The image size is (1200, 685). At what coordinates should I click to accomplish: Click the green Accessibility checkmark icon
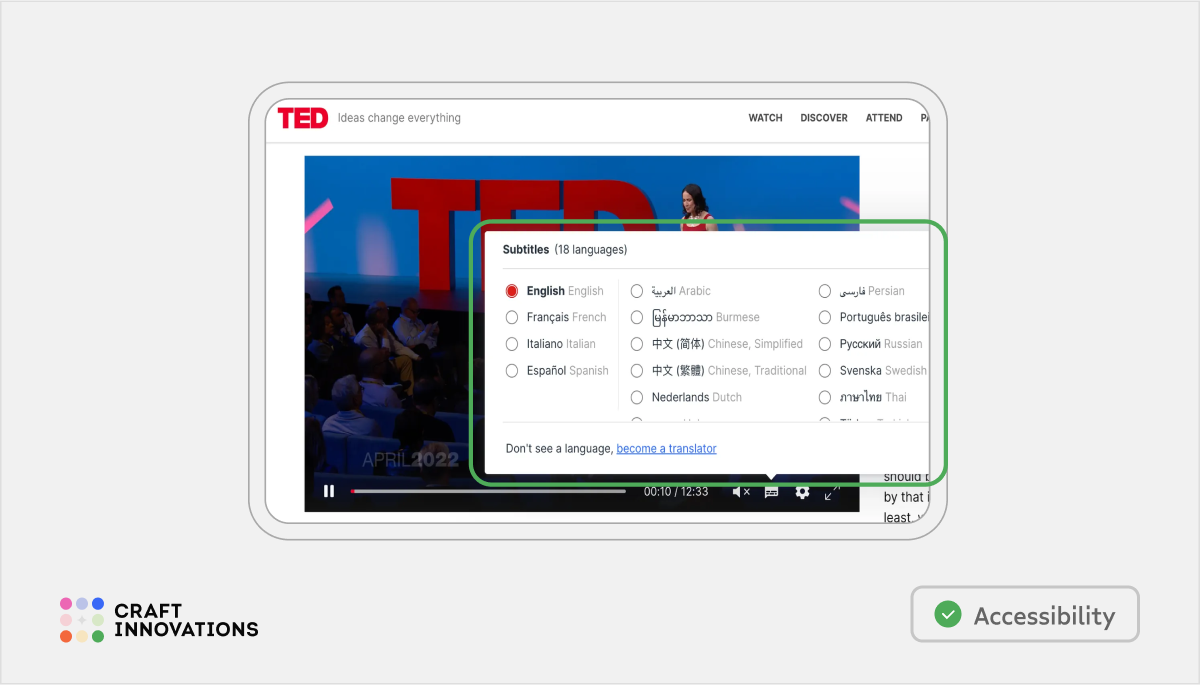pyautogui.click(x=947, y=615)
